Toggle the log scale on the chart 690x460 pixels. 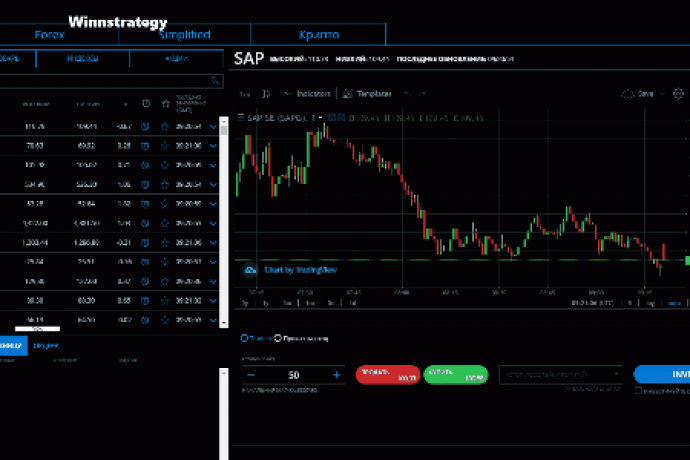(x=651, y=303)
